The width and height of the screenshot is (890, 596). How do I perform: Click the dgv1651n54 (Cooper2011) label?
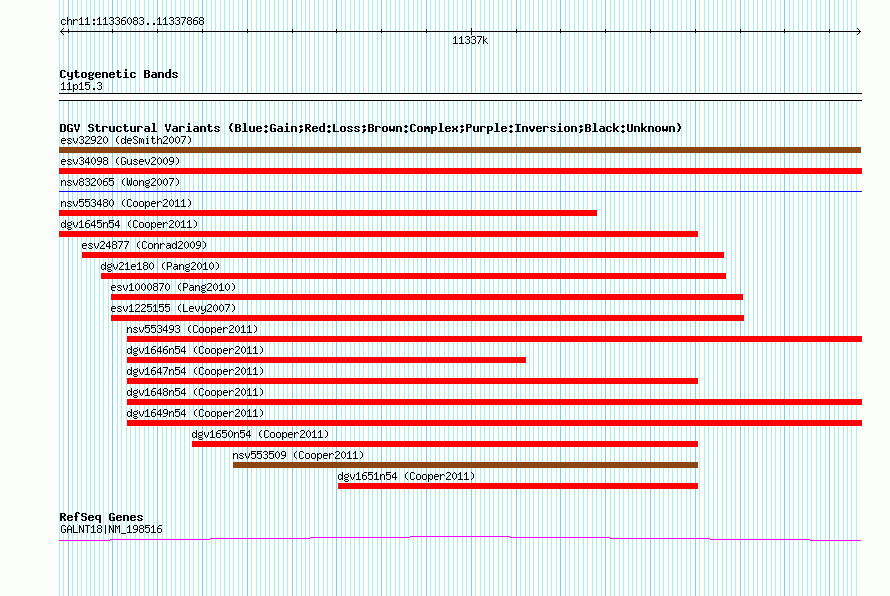pyautogui.click(x=406, y=476)
